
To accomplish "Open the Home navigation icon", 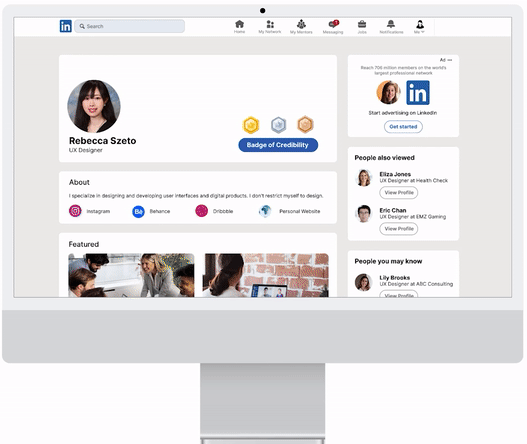I will 239,27.
